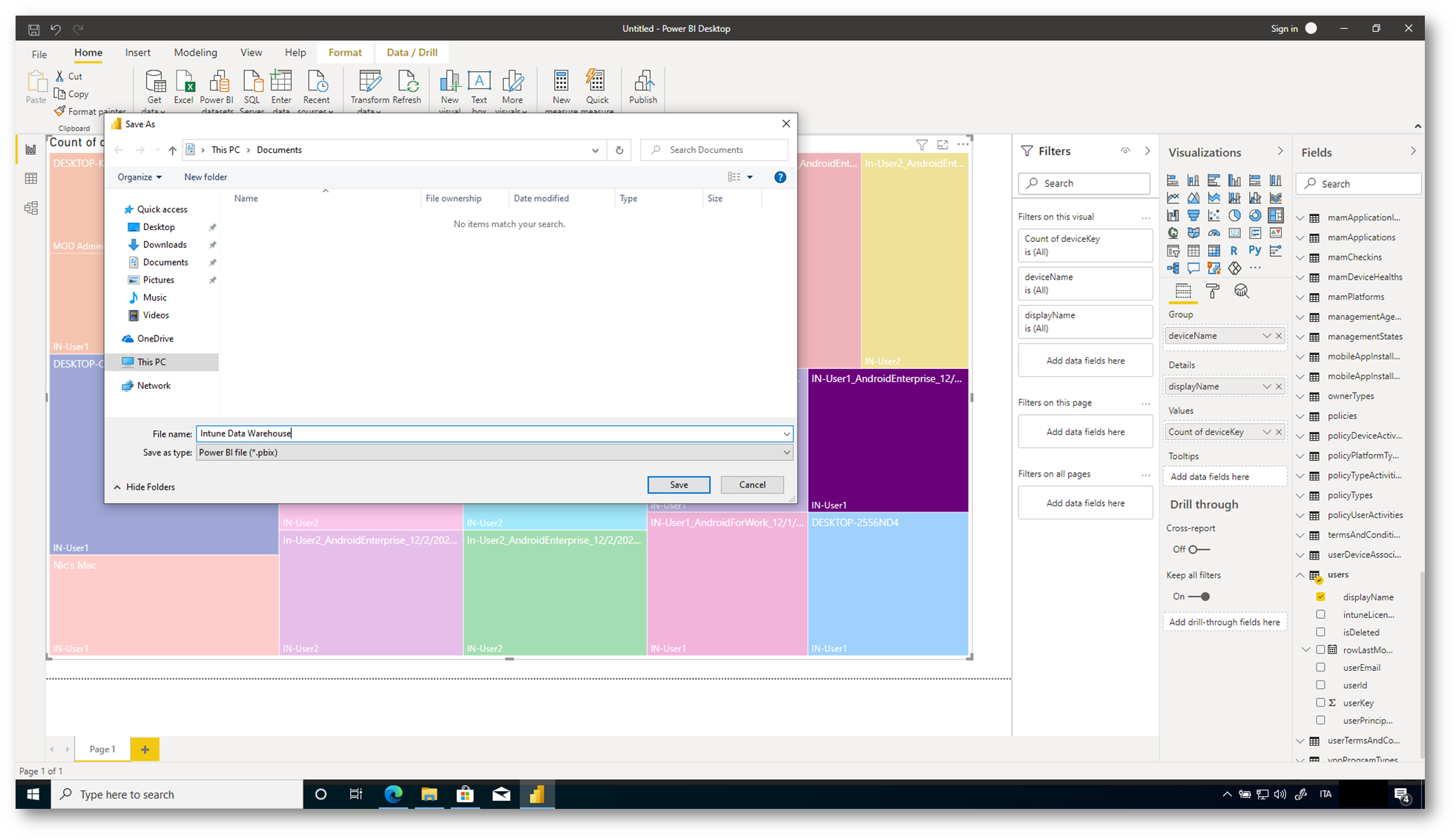The height and width of the screenshot is (840, 1456).
Task: Select the R script visual icon
Action: 1234,251
